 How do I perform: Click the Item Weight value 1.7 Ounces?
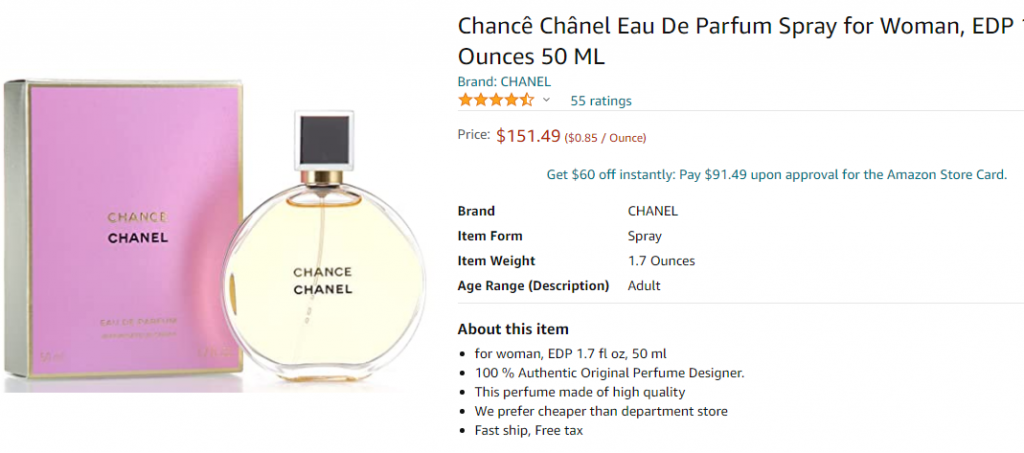(x=661, y=260)
